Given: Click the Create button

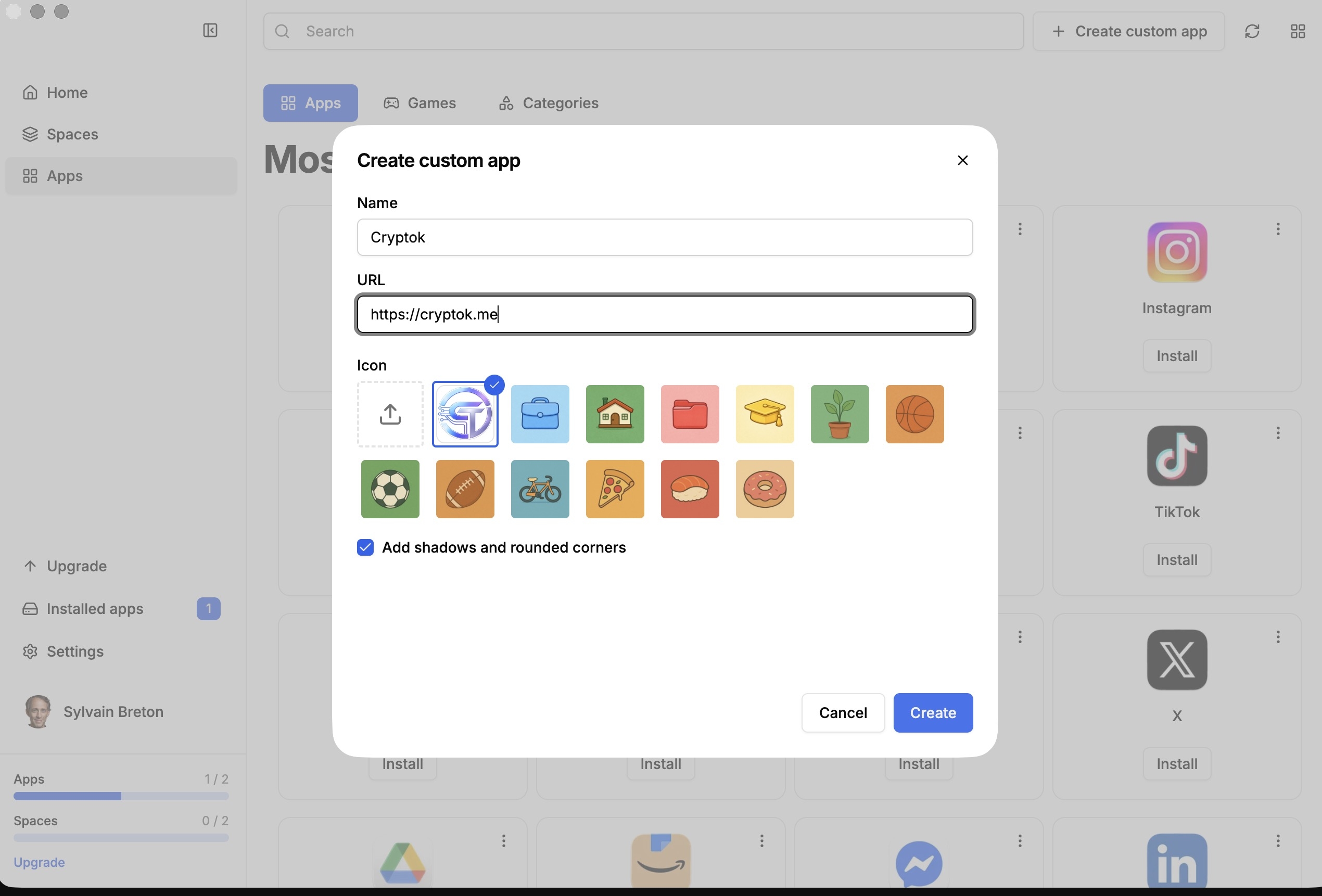Looking at the screenshot, I should tap(932, 712).
